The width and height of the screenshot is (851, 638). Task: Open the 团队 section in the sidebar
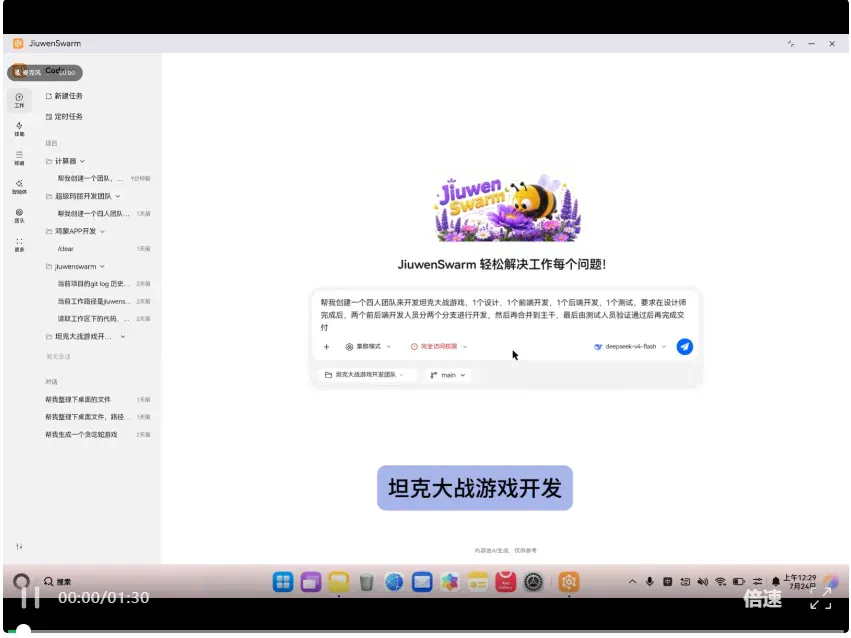point(19,215)
